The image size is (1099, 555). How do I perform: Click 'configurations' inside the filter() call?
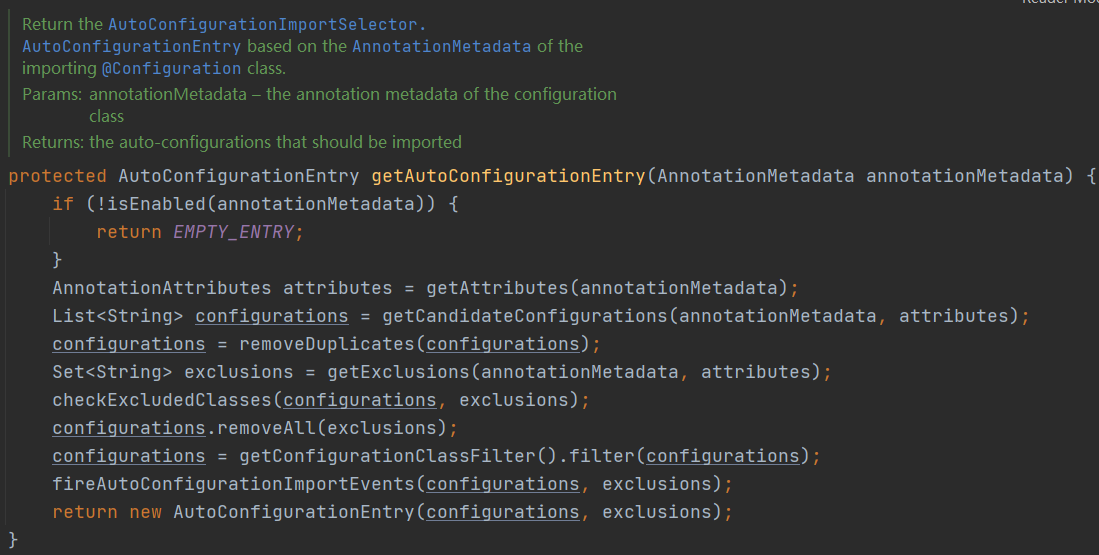coord(723,456)
